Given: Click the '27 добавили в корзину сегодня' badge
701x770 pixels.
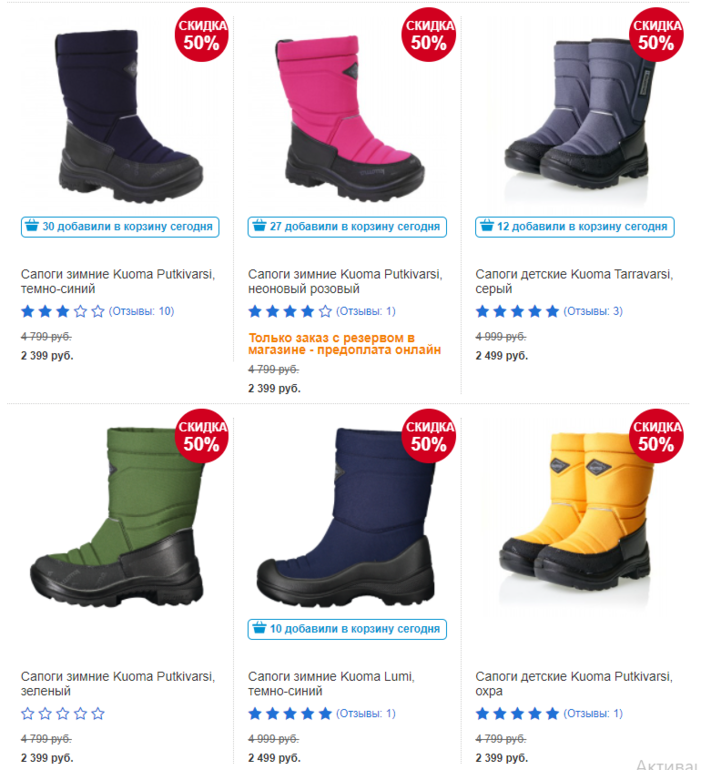Looking at the screenshot, I should [x=347, y=227].
